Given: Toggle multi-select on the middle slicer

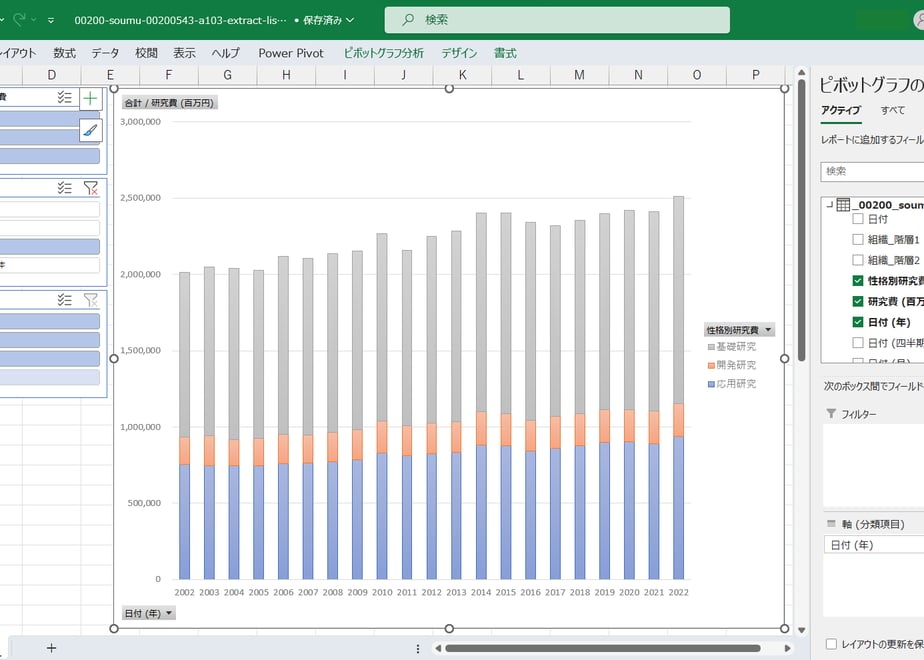Looking at the screenshot, I should [x=65, y=188].
